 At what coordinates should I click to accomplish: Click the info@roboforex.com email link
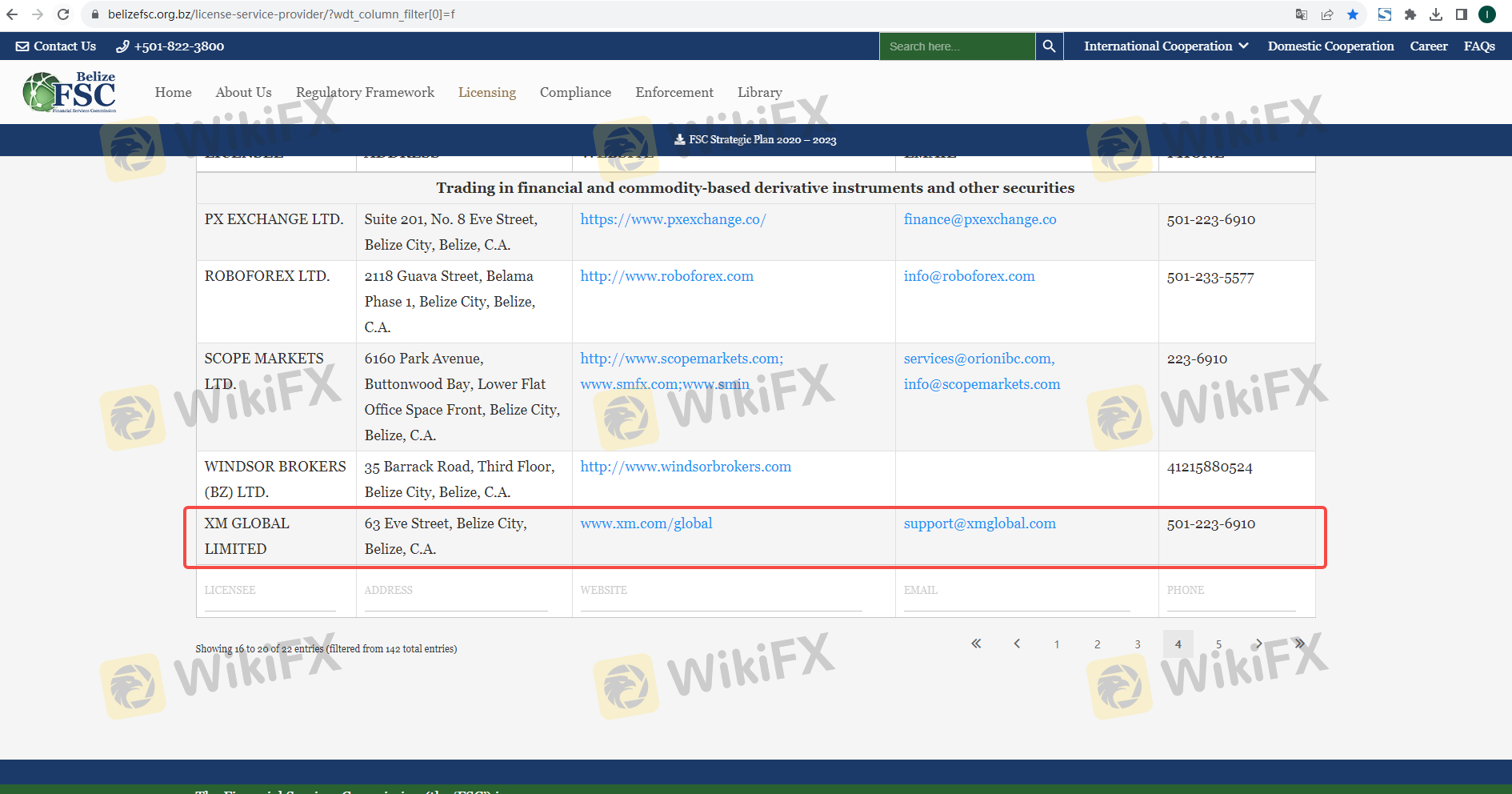pos(969,276)
